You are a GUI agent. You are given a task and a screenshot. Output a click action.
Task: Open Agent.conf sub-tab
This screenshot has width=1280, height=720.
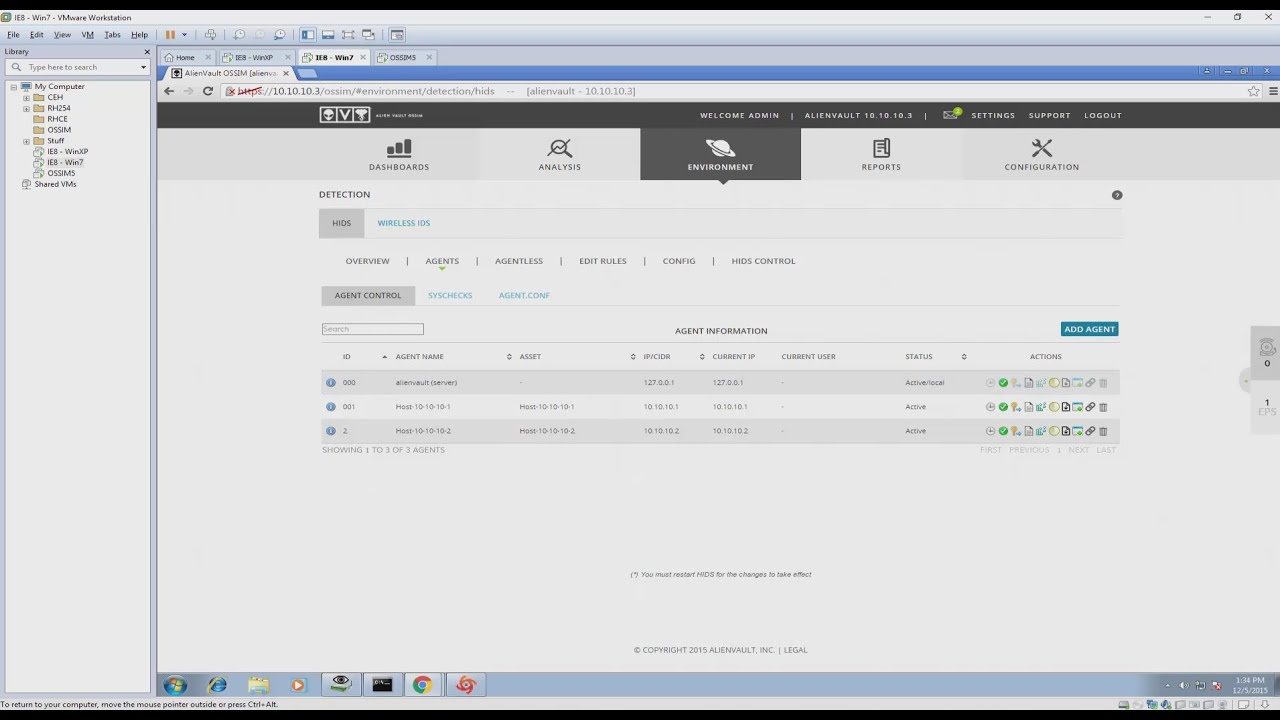pyautogui.click(x=524, y=296)
